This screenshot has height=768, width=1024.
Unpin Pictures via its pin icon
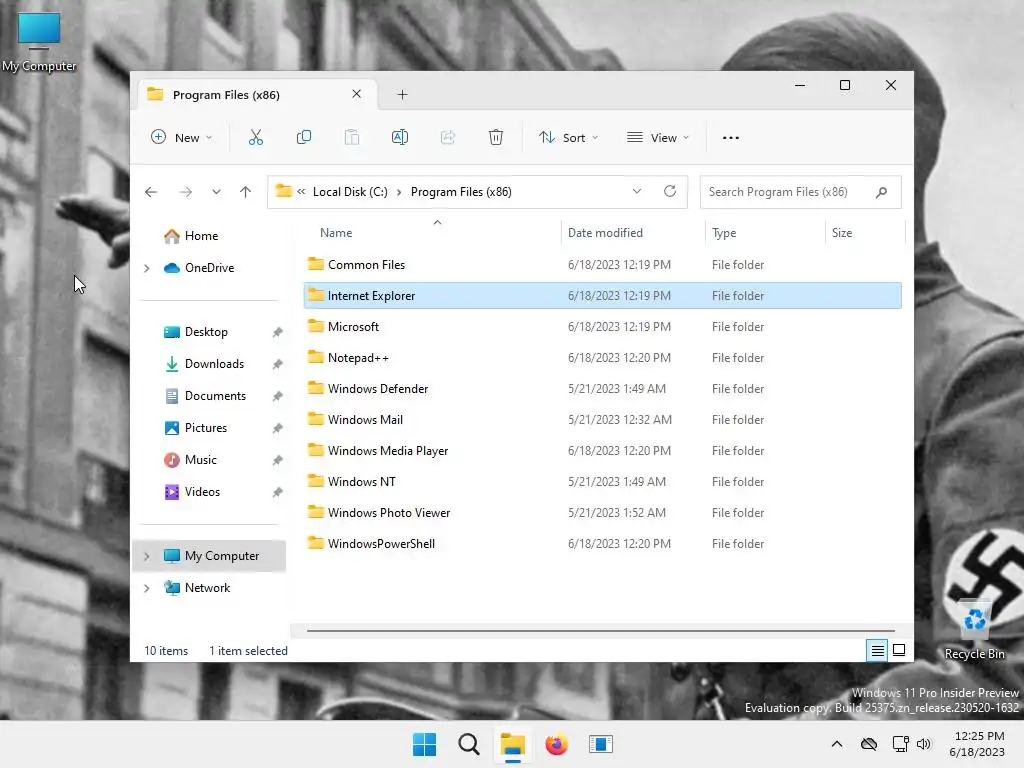(278, 428)
